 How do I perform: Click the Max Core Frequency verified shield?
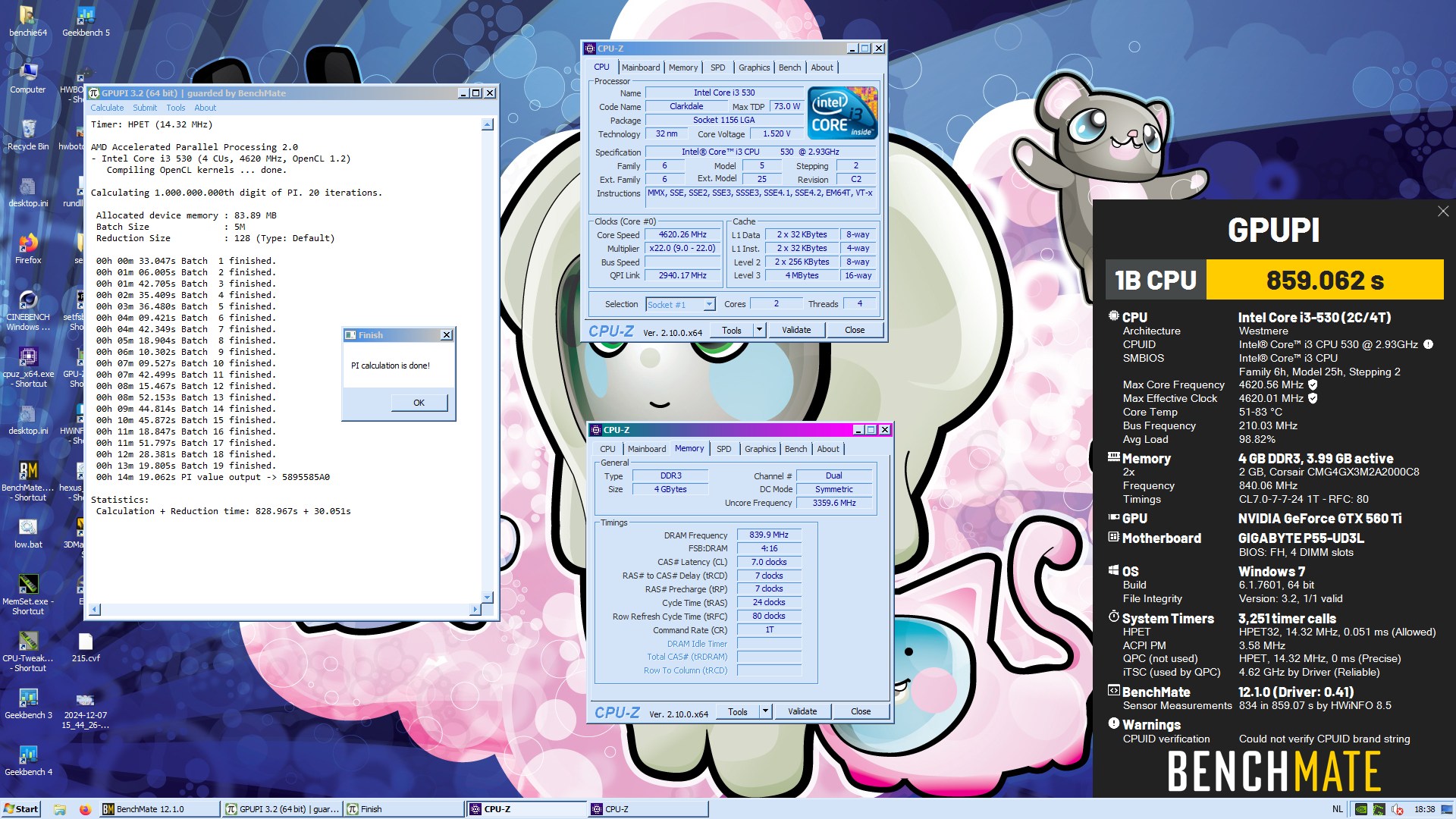click(1313, 384)
